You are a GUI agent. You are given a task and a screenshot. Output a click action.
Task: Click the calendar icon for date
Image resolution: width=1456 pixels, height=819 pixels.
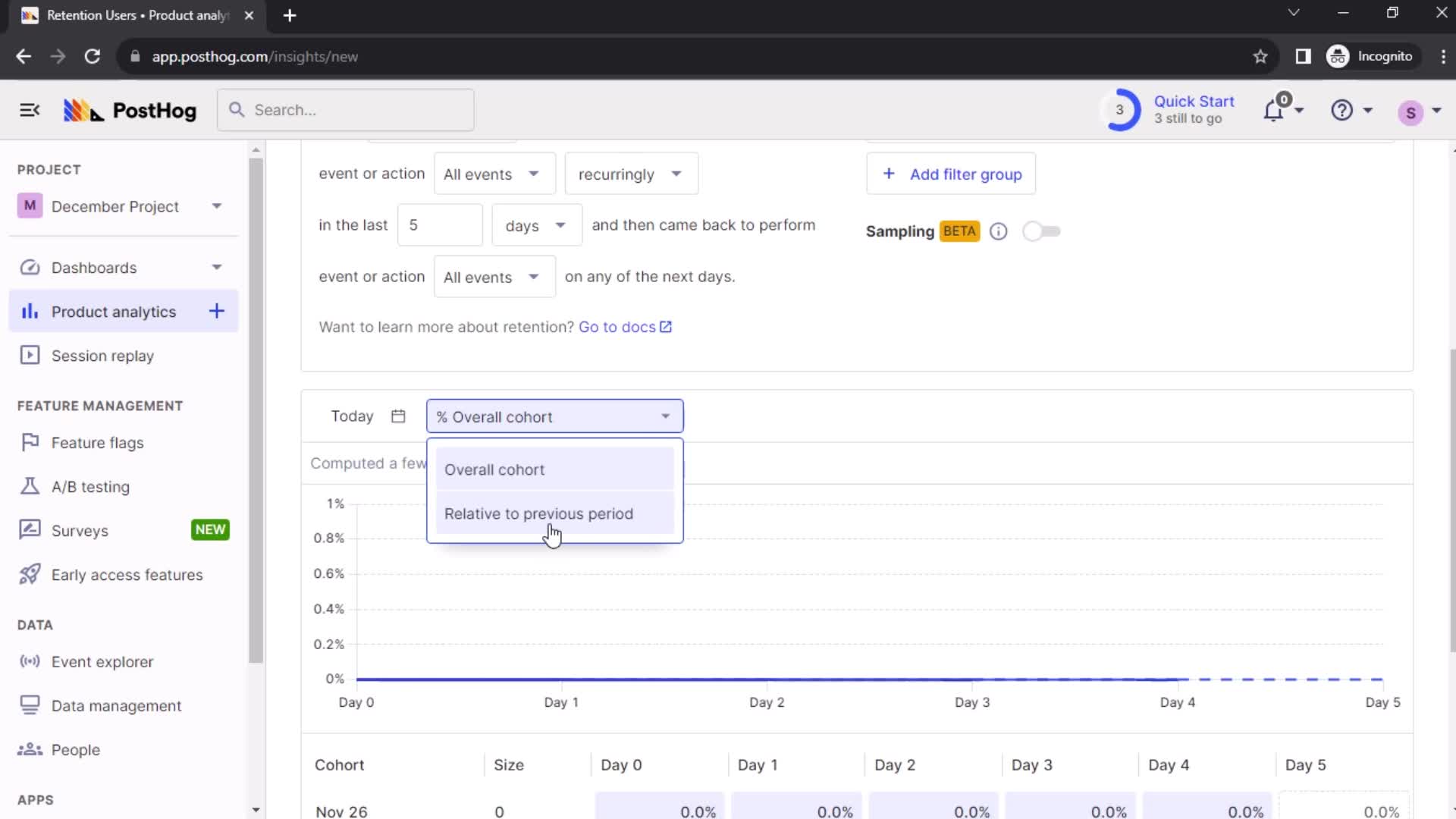pos(397,417)
